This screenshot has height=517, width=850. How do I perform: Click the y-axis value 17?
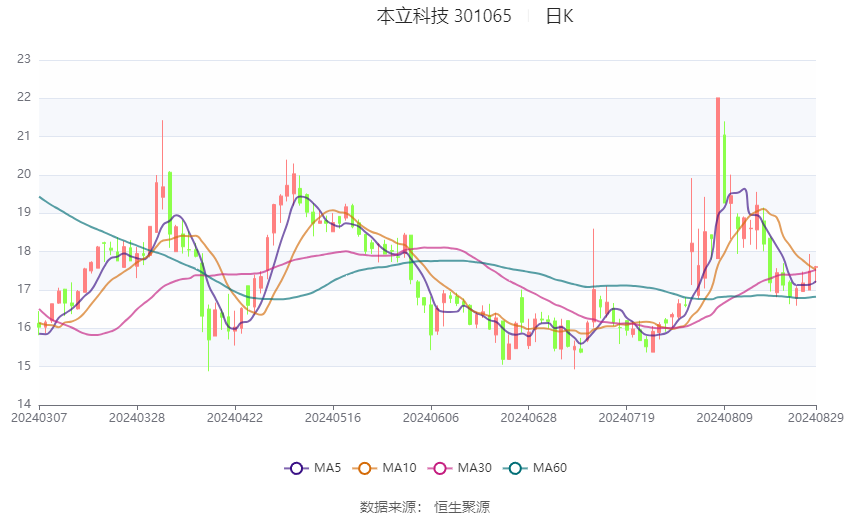pyautogui.click(x=24, y=289)
